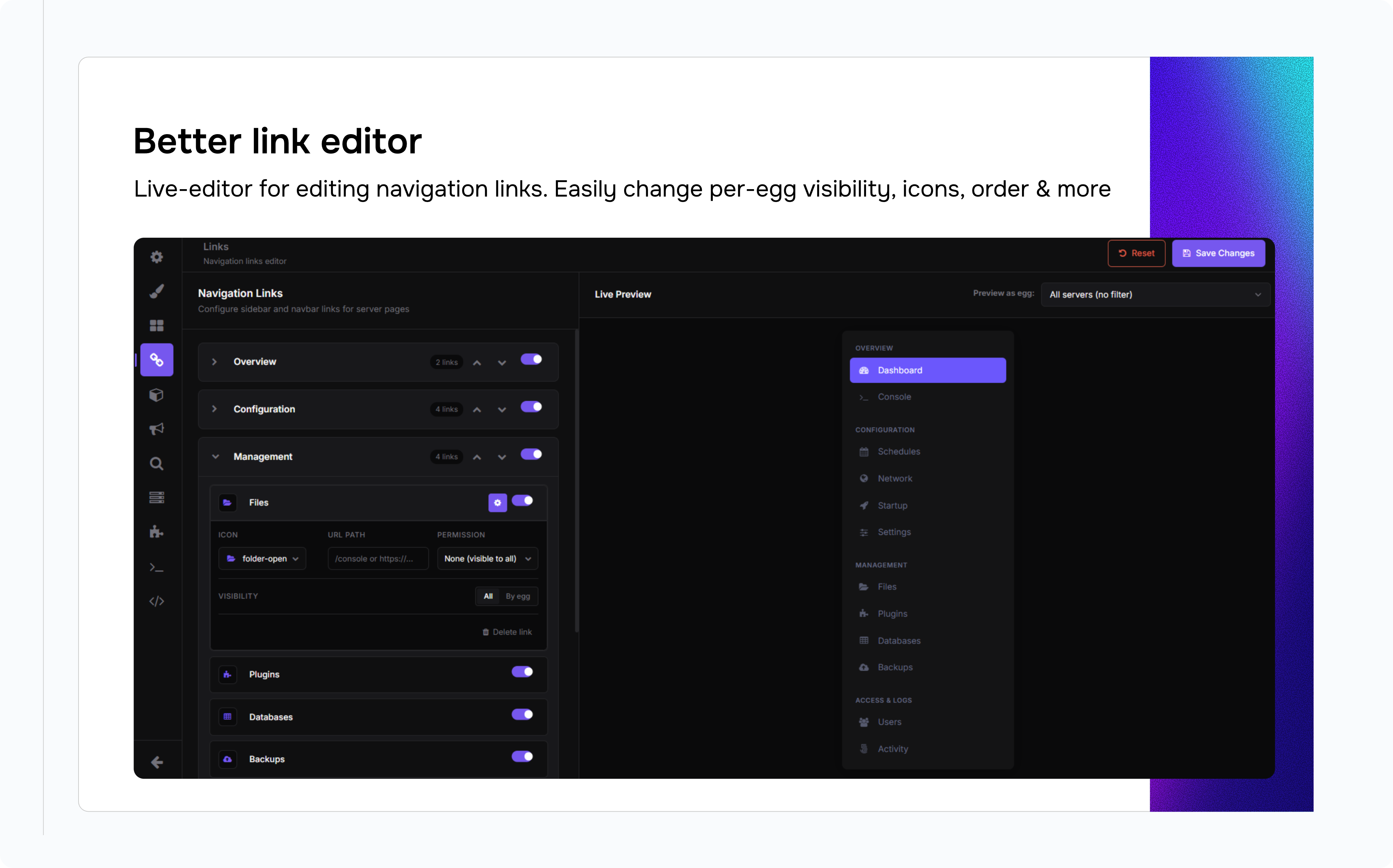This screenshot has height=868, width=1393.
Task: Toggle the Plugins link off
Action: (x=522, y=672)
